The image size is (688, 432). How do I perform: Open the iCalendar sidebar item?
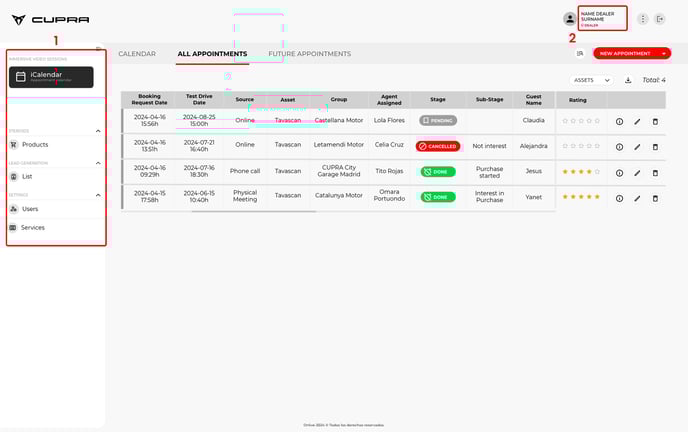click(50, 77)
